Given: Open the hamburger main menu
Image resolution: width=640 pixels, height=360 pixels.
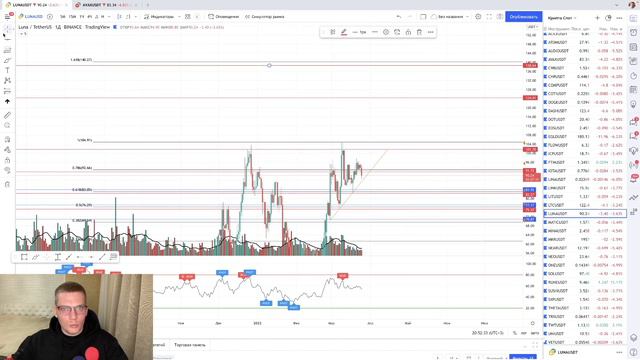Looking at the screenshot, I should [7, 17].
